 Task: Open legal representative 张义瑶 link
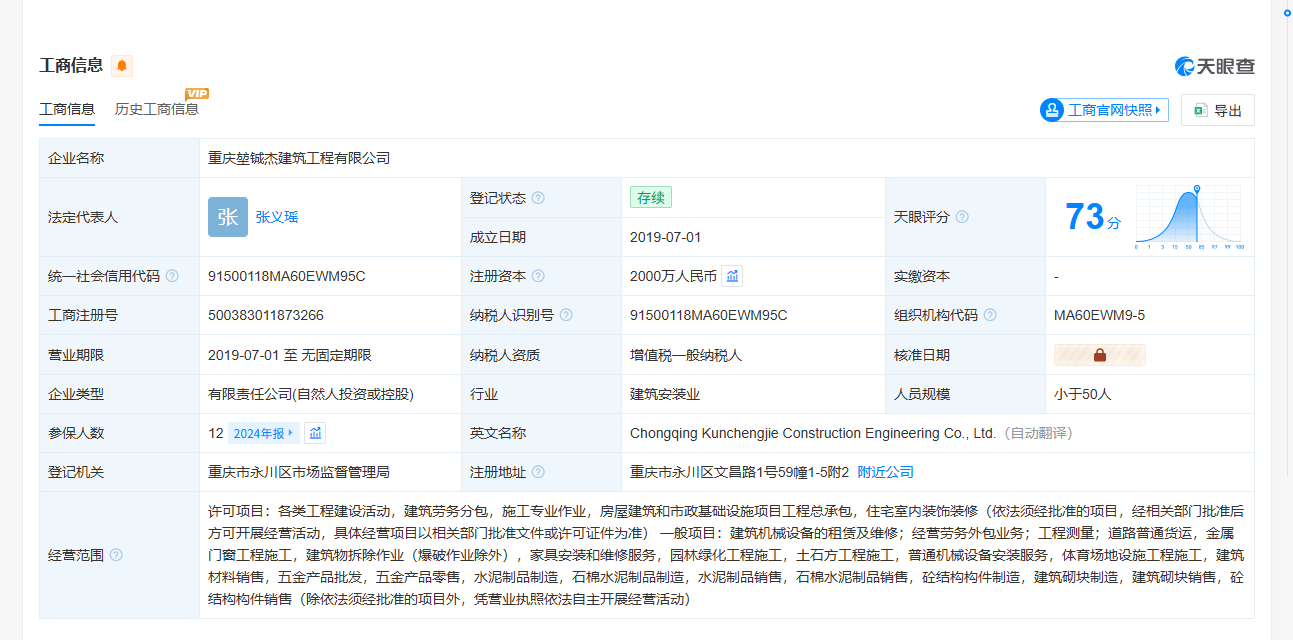point(277,217)
